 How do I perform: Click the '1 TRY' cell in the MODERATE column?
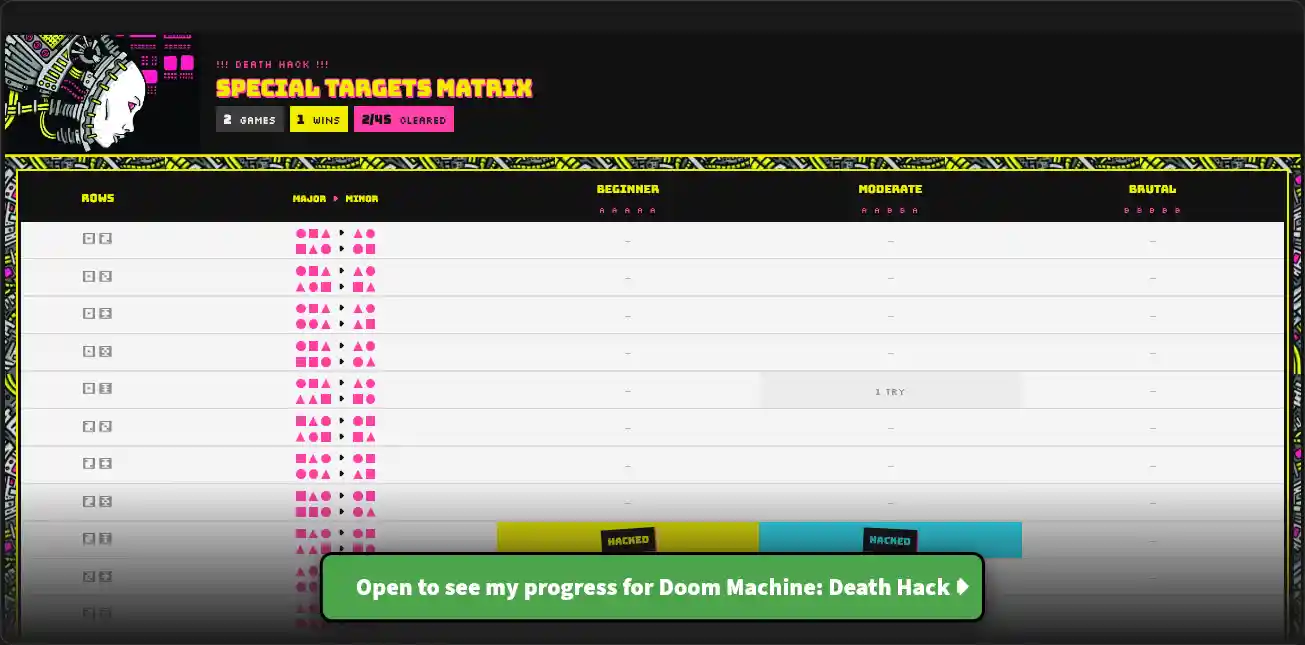890,391
